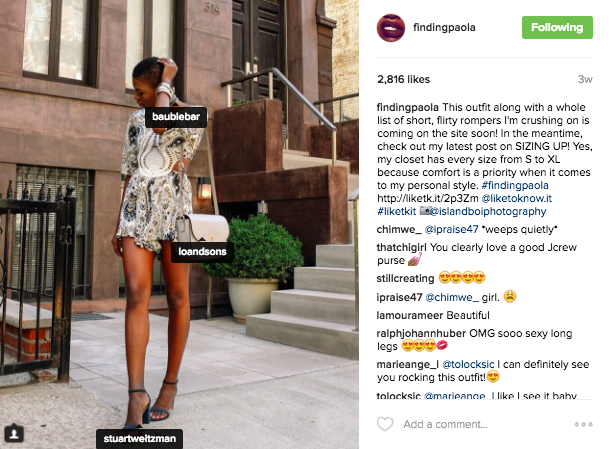The image size is (610, 449).
Task: Open the @ipraise47 mention
Action: (x=451, y=230)
